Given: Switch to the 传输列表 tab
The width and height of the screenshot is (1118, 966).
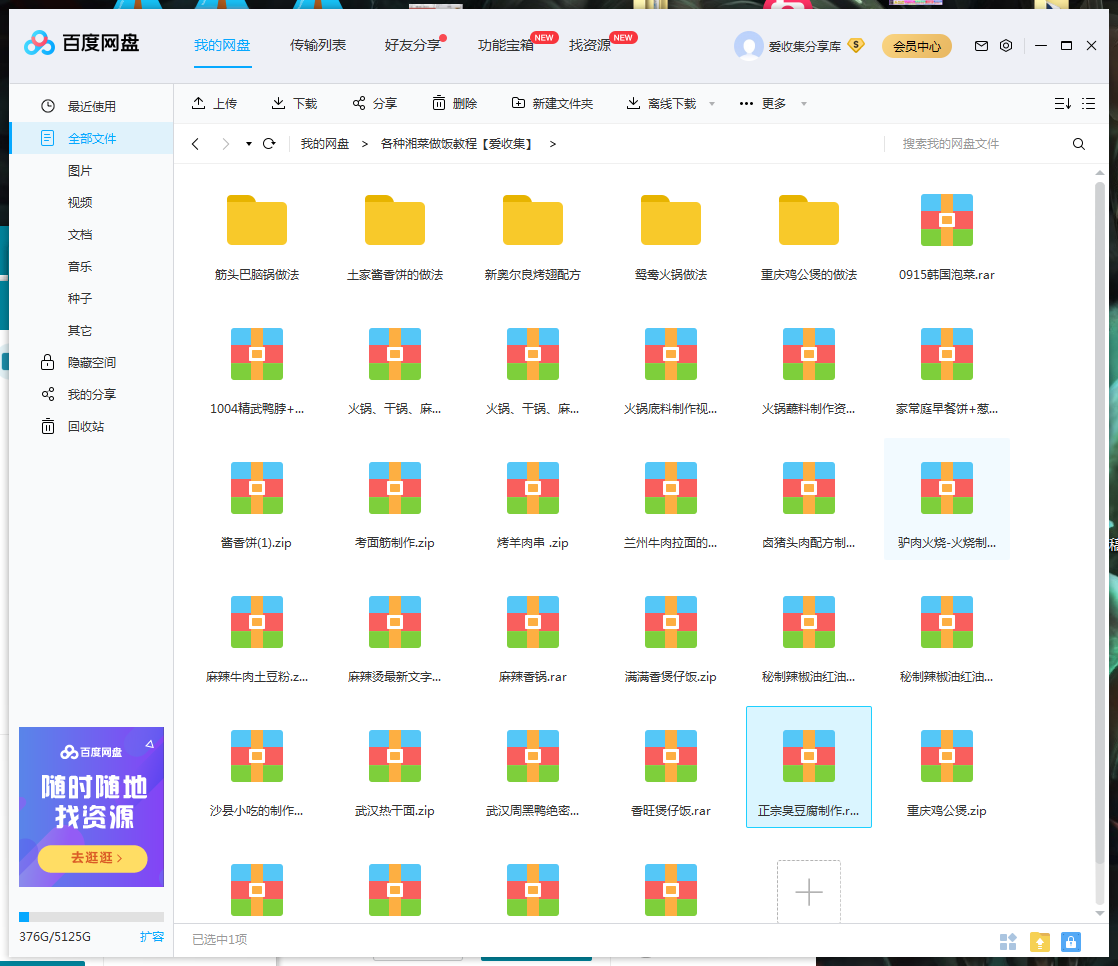Looking at the screenshot, I should (x=318, y=45).
